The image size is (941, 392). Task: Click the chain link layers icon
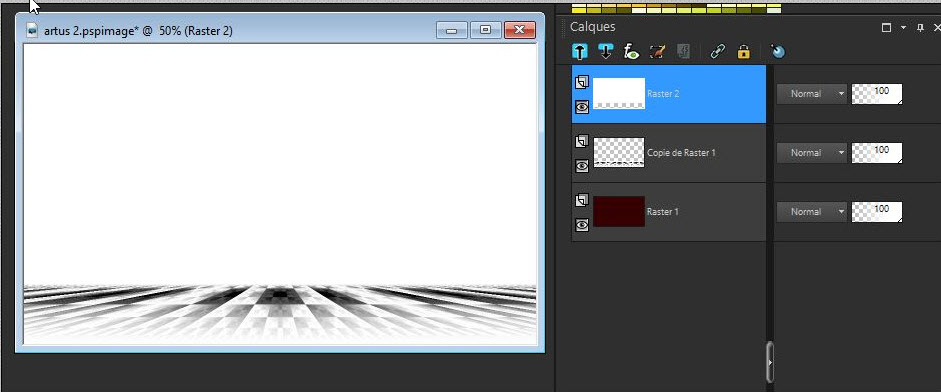[x=717, y=52]
